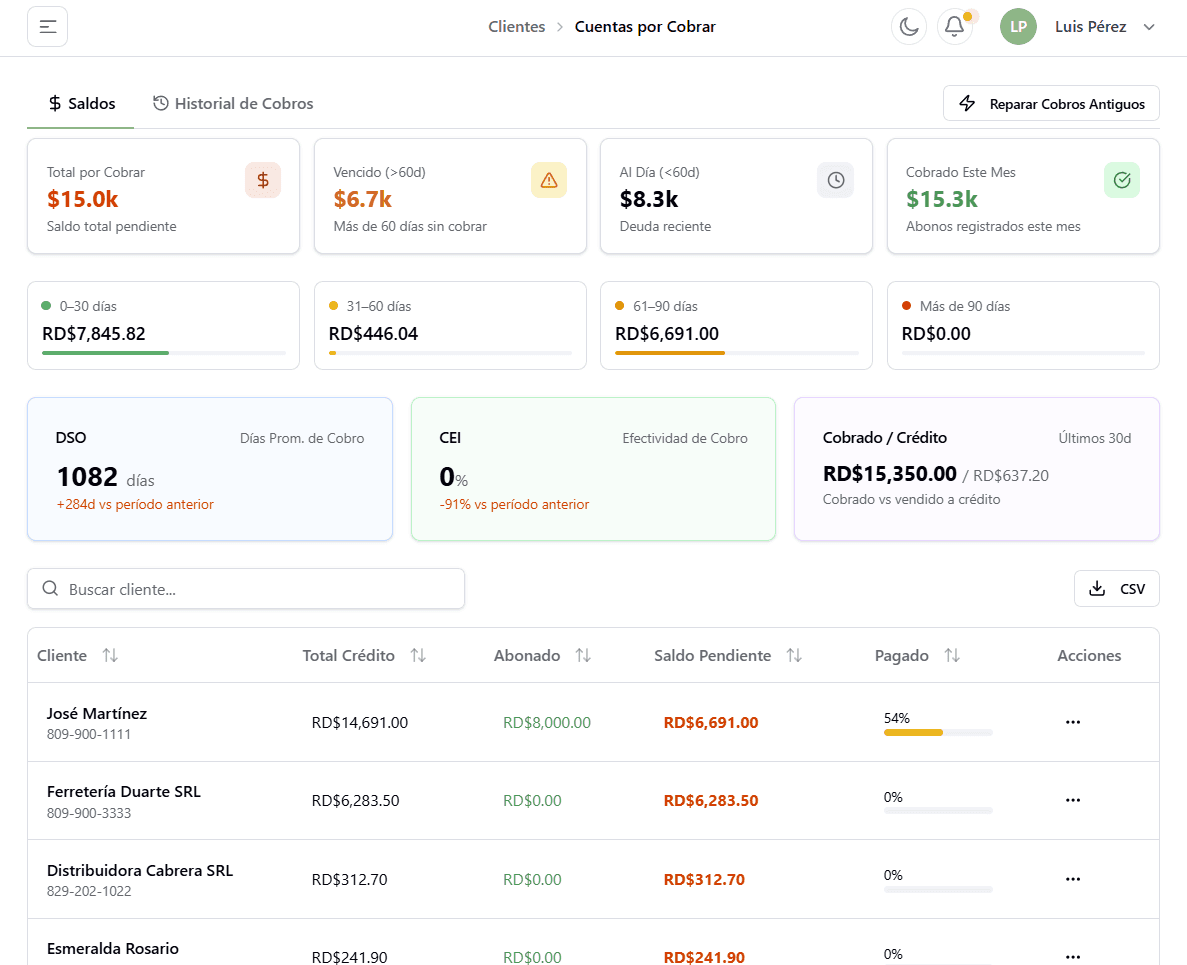Click the dollar icon on Total por Cobrar
This screenshot has width=1187, height=965.
263,180
